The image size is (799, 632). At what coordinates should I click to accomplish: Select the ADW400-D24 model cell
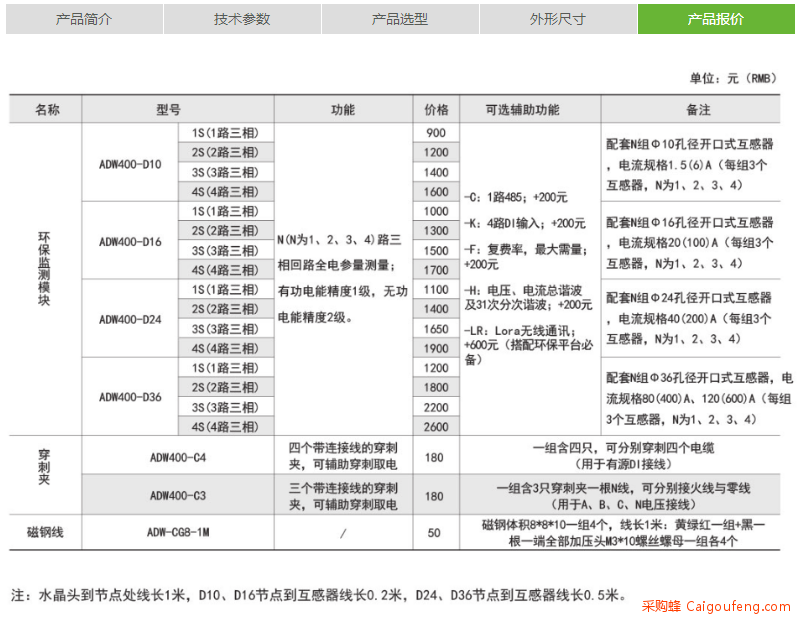[130, 320]
